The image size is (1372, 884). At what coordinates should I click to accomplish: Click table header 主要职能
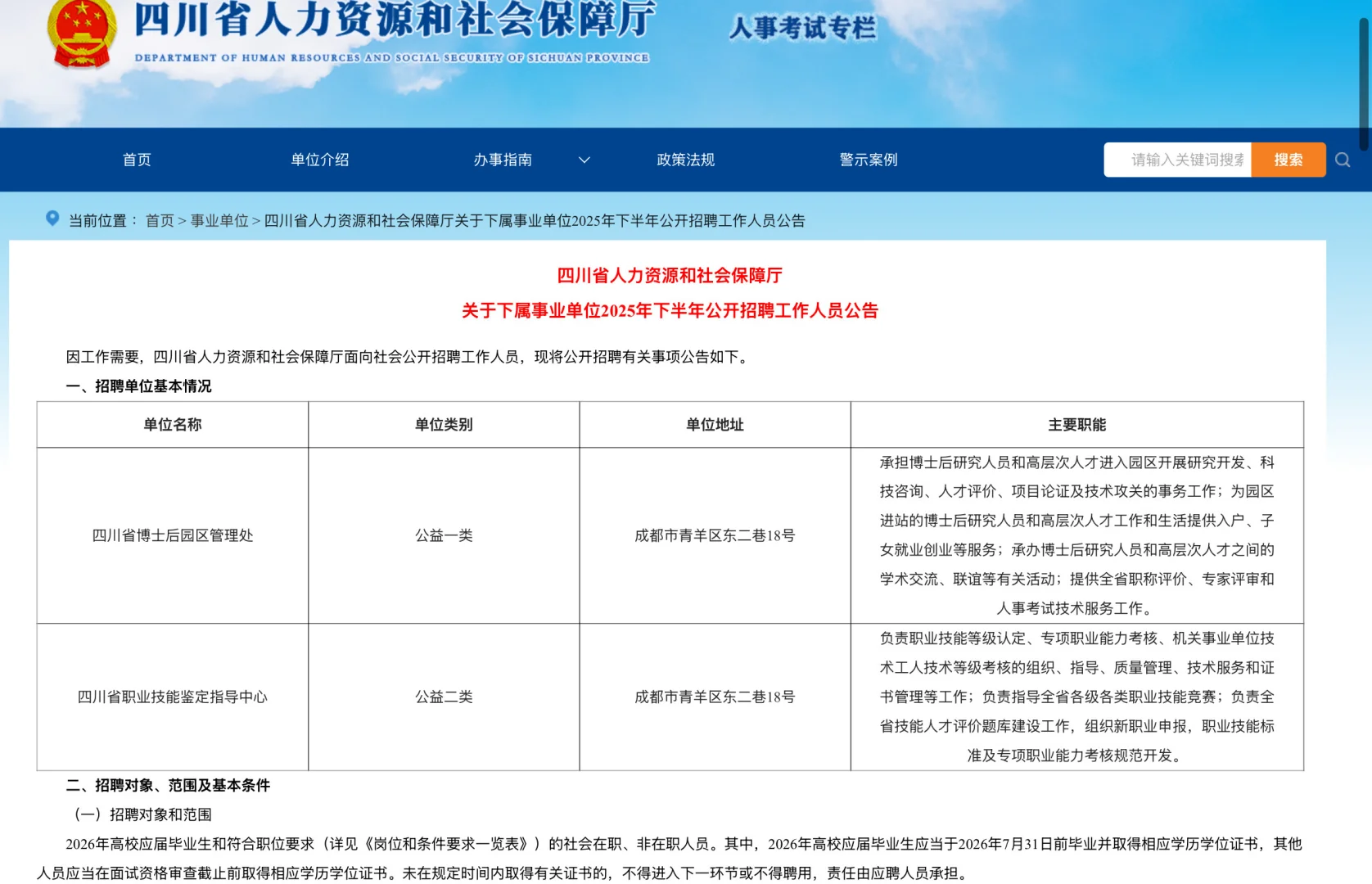point(1077,425)
